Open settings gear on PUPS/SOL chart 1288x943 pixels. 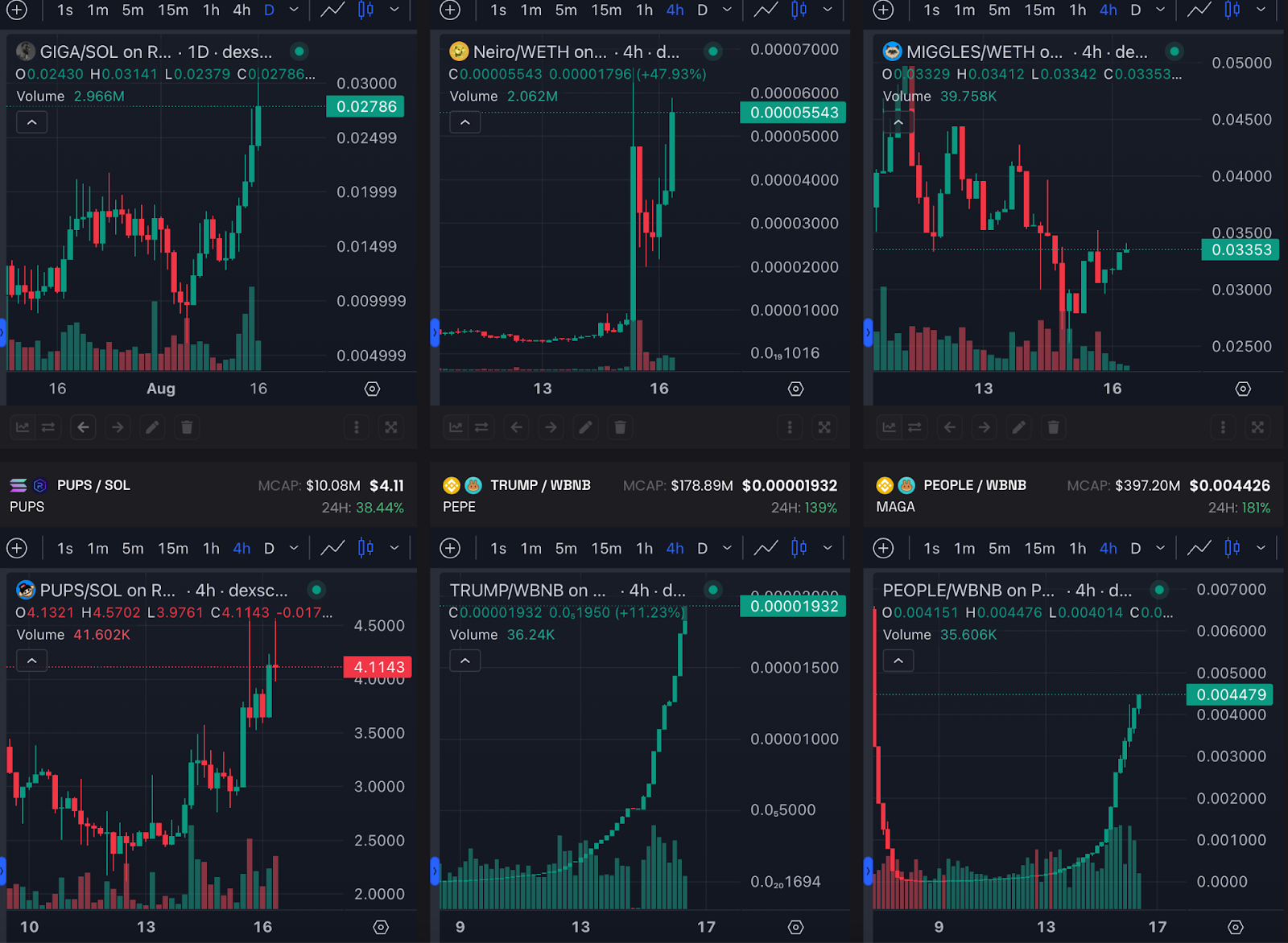(381, 927)
